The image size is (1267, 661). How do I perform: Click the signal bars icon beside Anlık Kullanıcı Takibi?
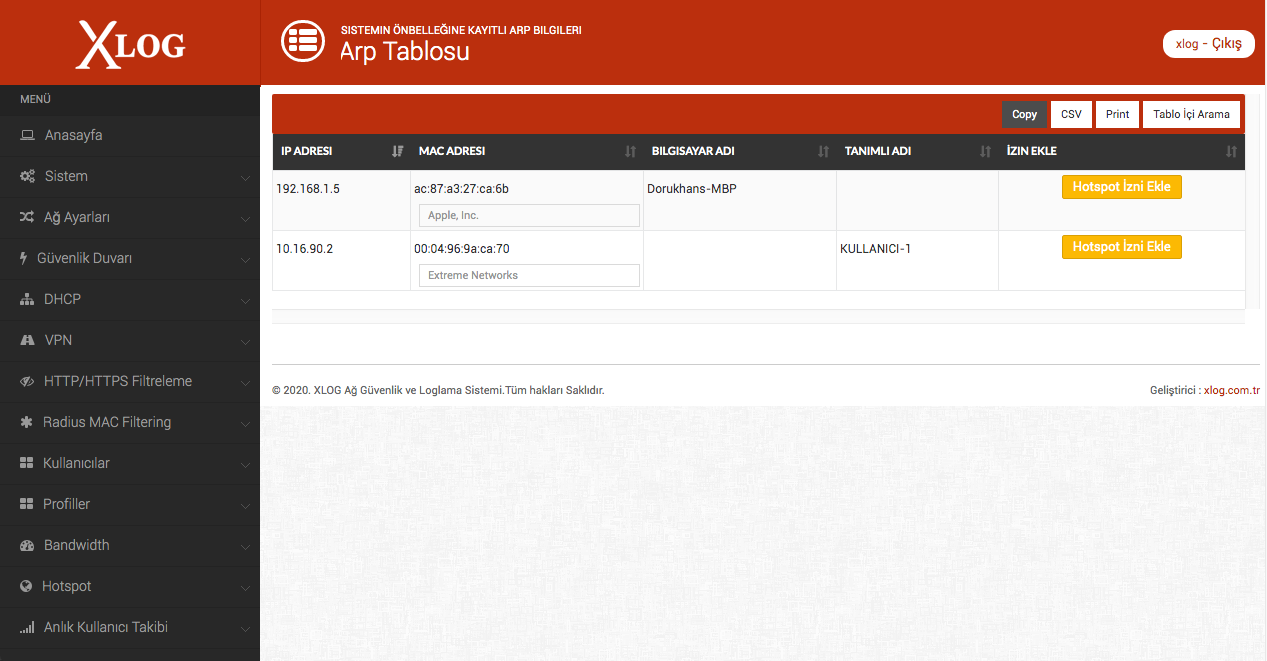27,627
